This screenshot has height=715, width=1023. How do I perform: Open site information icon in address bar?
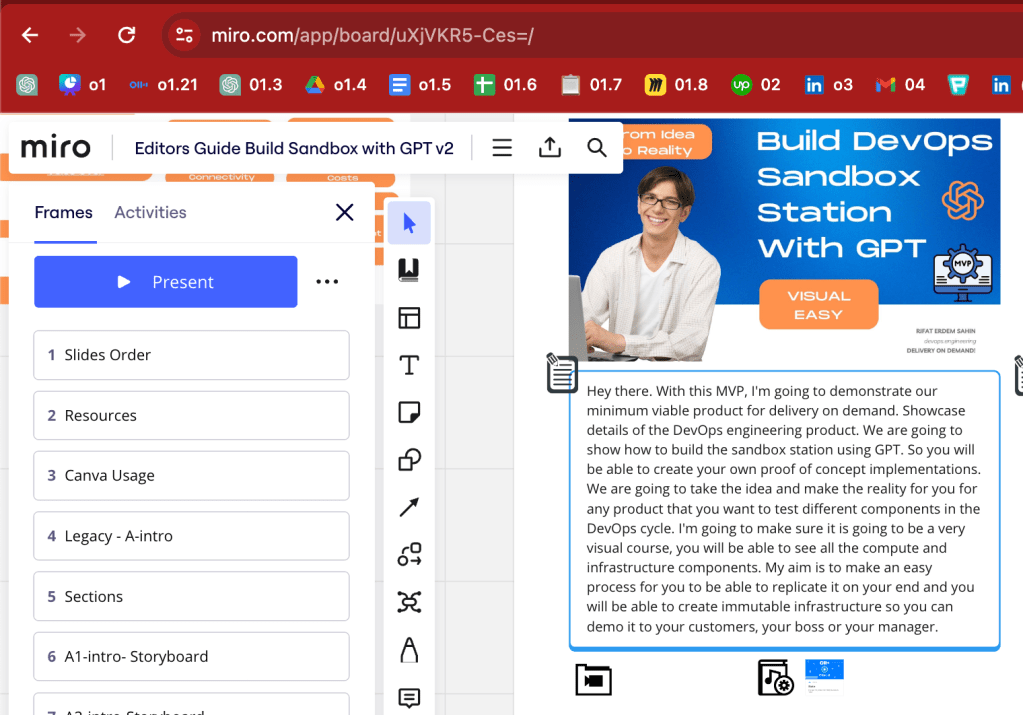pos(184,35)
